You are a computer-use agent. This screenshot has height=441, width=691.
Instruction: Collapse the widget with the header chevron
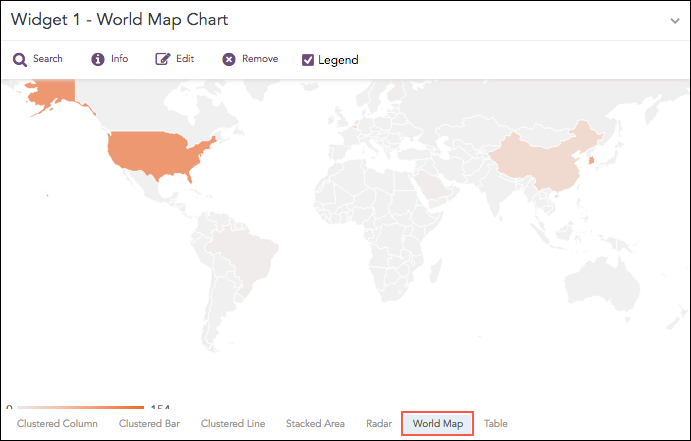tap(675, 20)
